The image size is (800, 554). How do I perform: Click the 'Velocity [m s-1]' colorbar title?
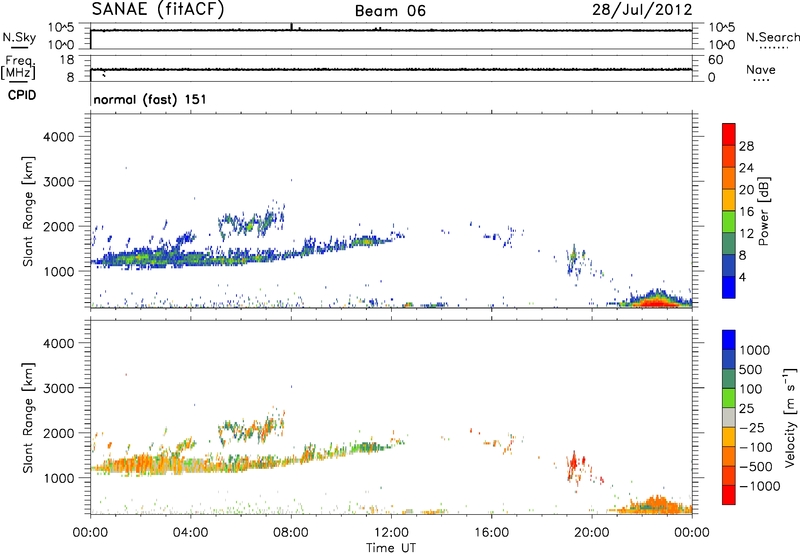pyautogui.click(x=790, y=417)
